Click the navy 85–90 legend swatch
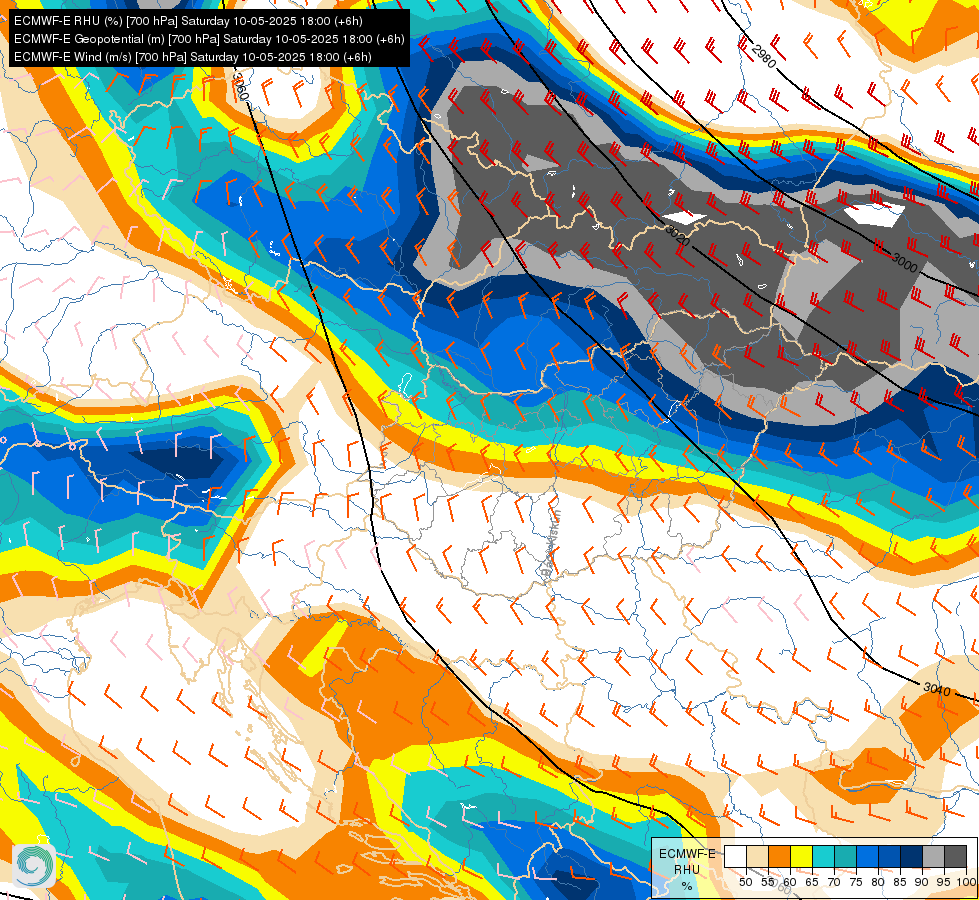This screenshot has width=979, height=900. 912,856
